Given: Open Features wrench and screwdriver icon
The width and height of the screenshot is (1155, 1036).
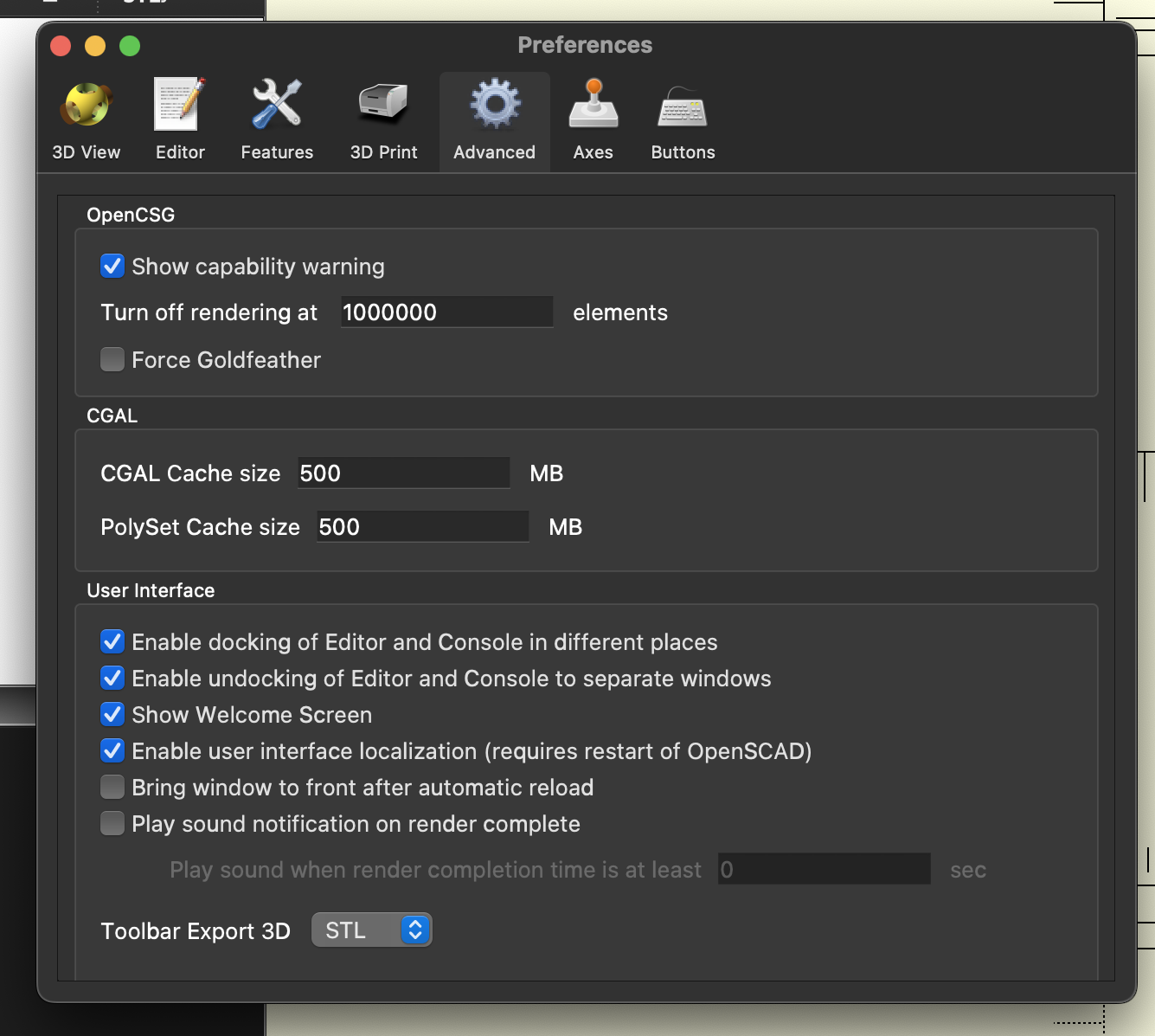Looking at the screenshot, I should click(x=277, y=105).
